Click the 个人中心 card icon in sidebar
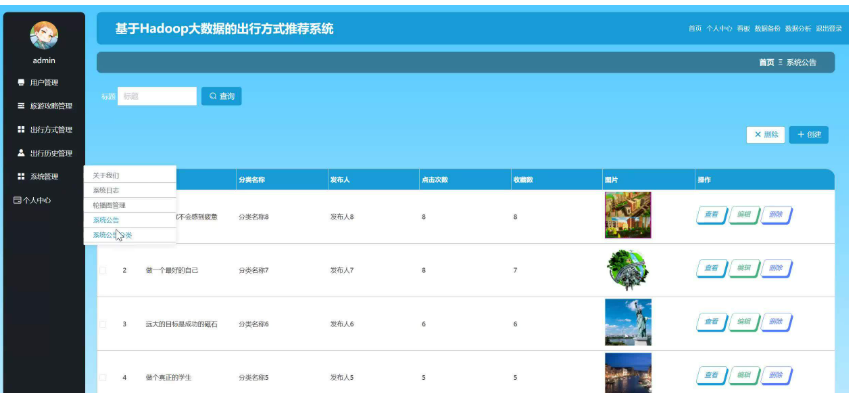This screenshot has width=849, height=393. click(x=17, y=200)
